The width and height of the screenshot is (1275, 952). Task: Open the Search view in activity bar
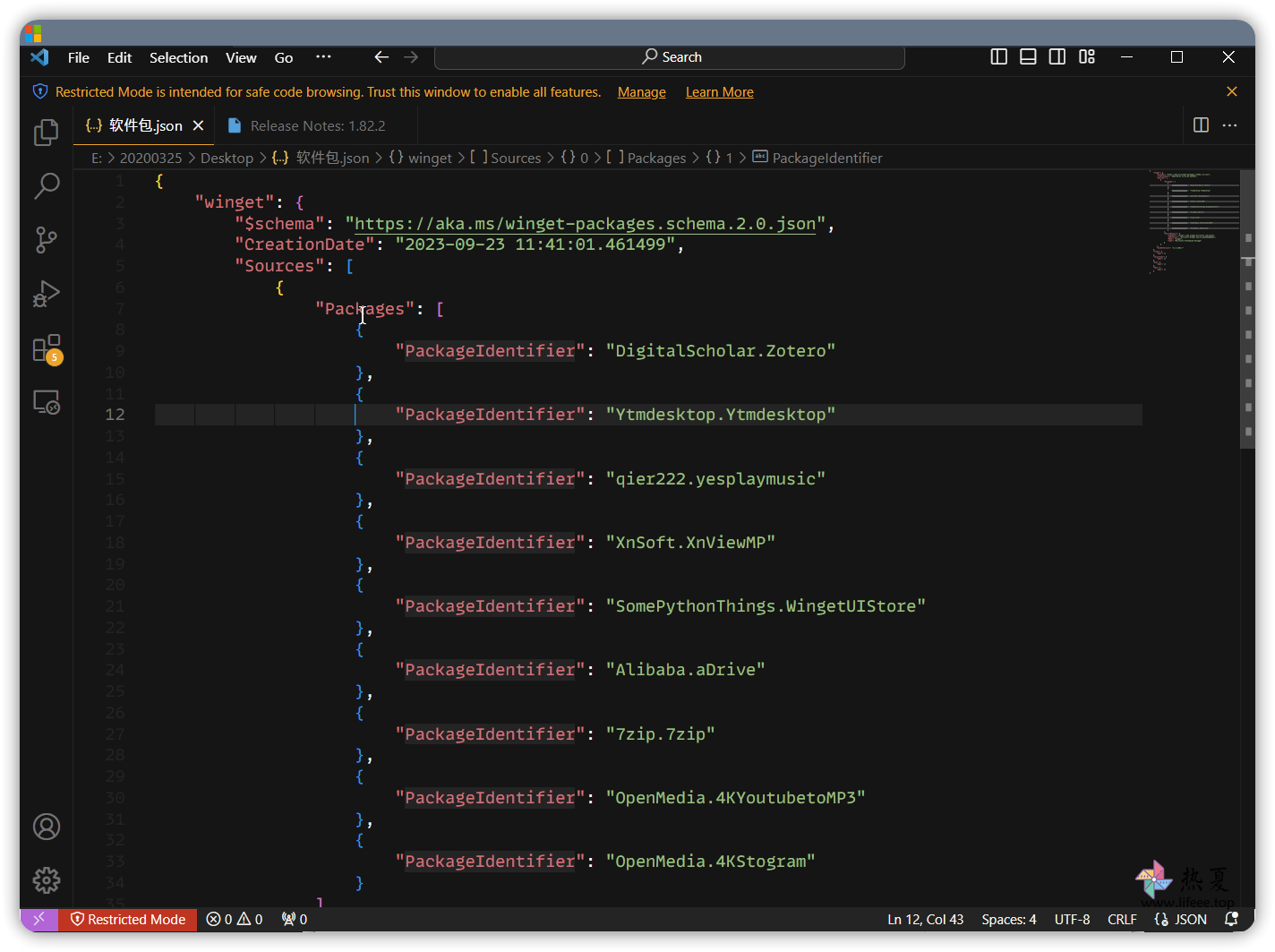pos(47,186)
